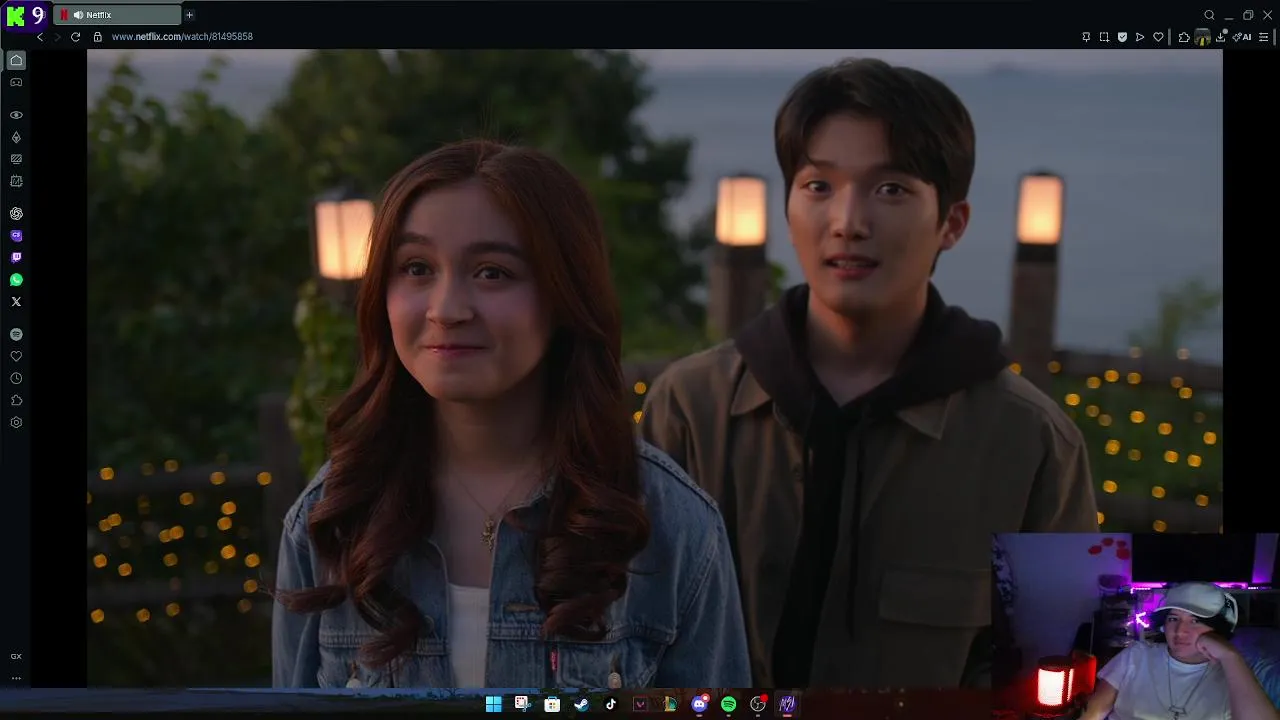Open sidebar Settings gear icon
The image size is (1280, 720).
pyautogui.click(x=16, y=422)
